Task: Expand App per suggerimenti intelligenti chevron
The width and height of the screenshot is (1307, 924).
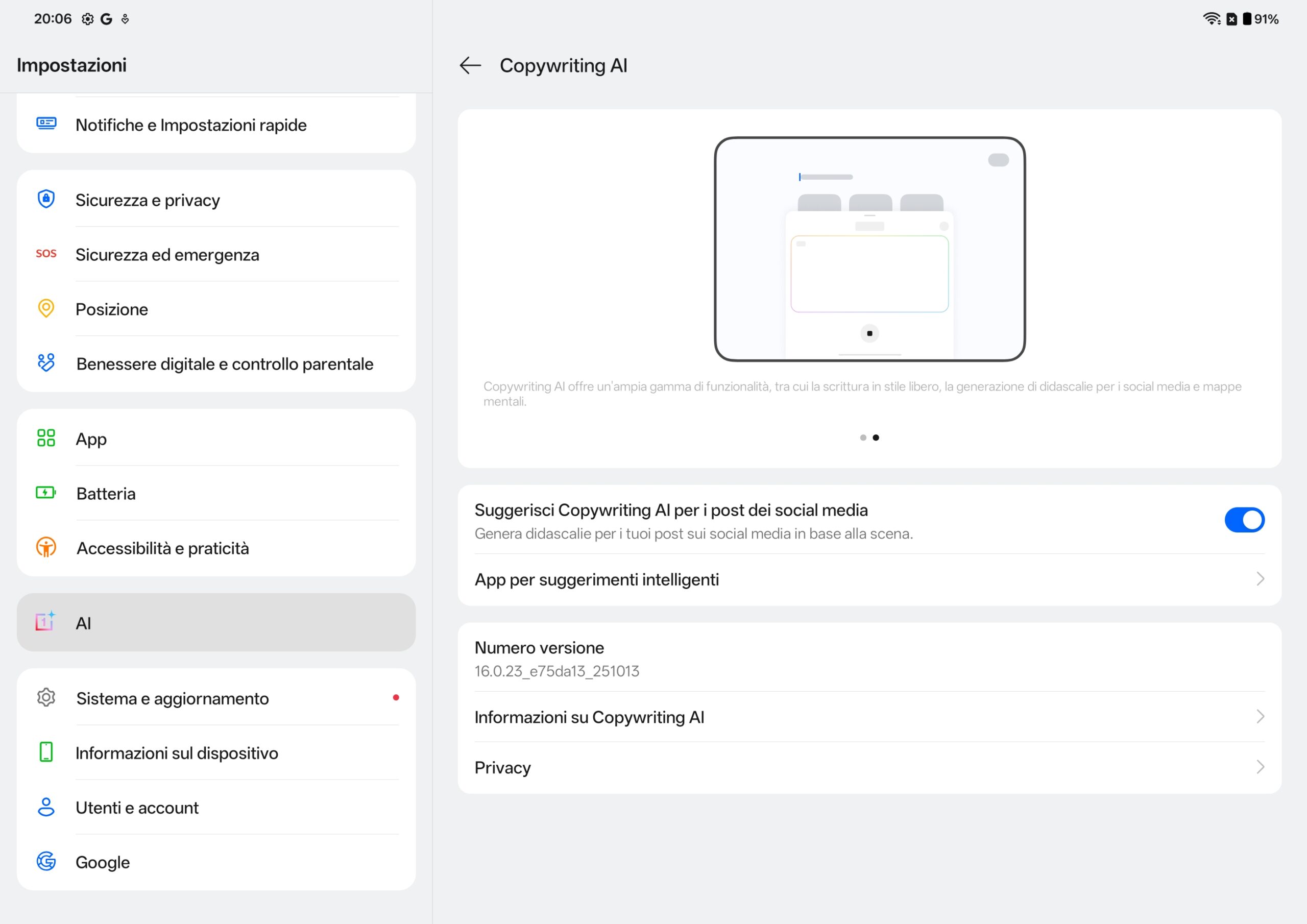Action: (x=1260, y=579)
